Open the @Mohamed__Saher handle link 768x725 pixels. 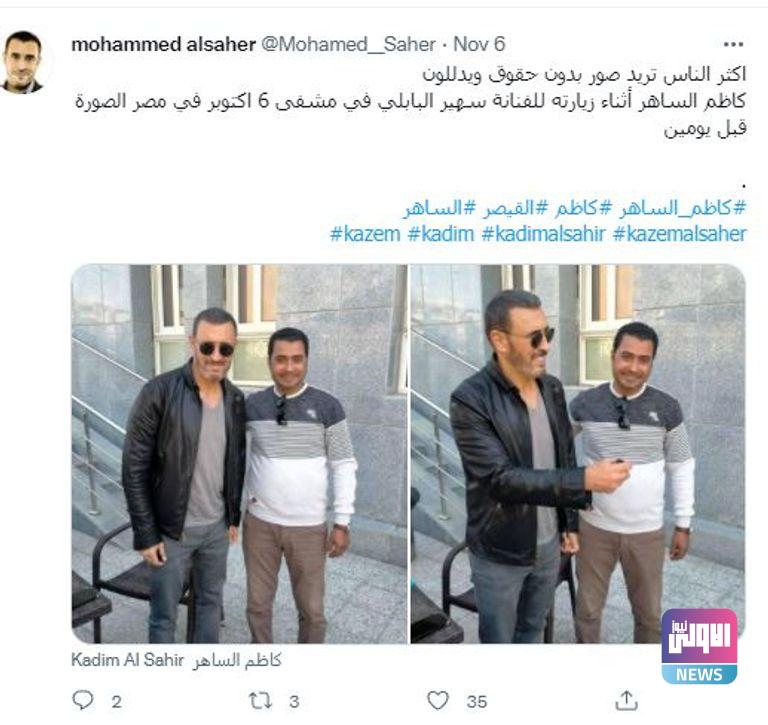pos(348,45)
